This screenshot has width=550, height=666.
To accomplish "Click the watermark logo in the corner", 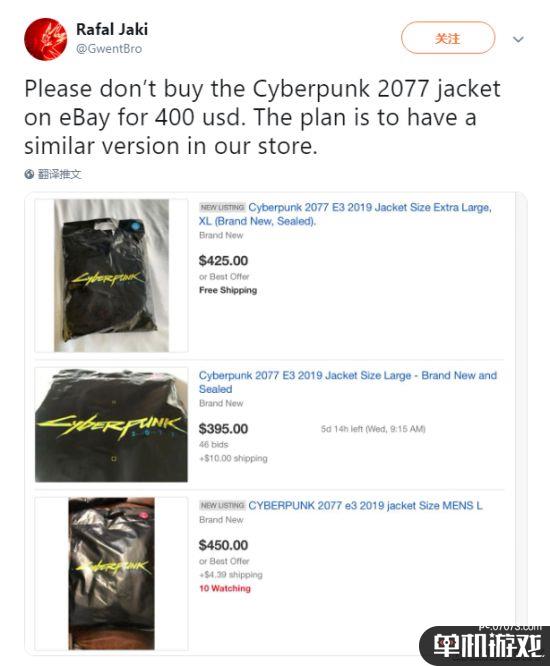I will 485,645.
